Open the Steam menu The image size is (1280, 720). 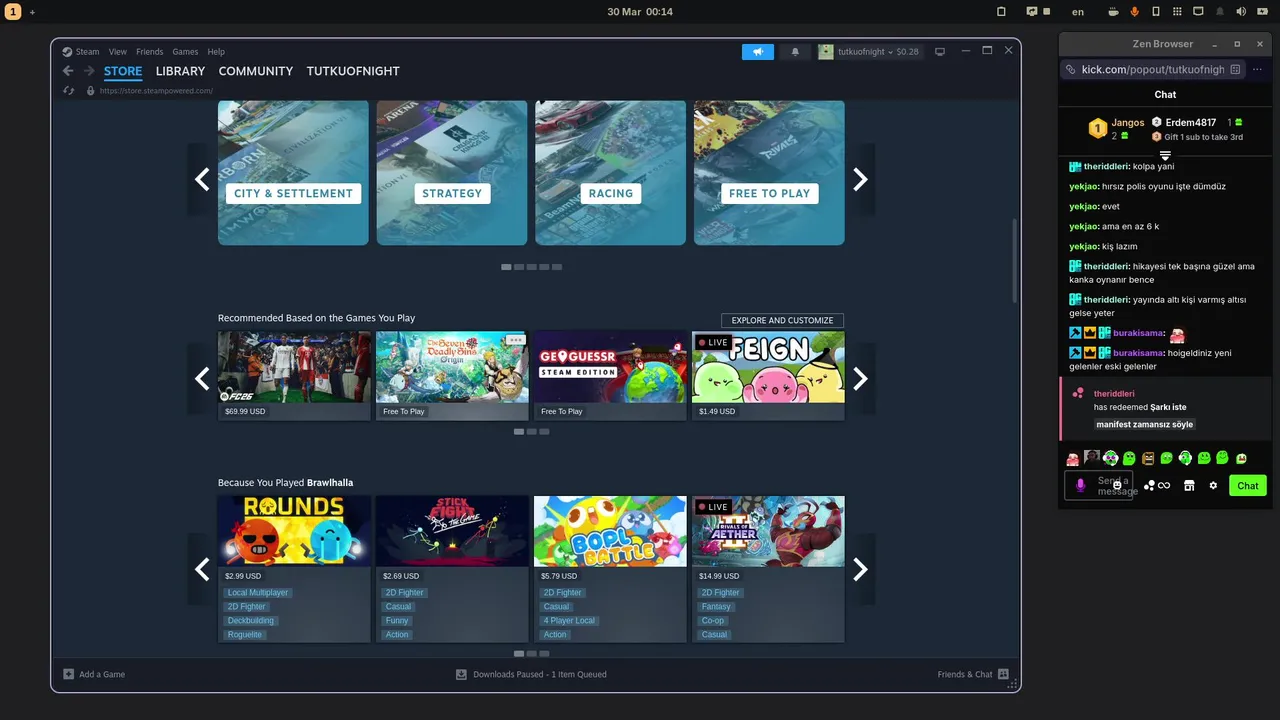pyautogui.click(x=87, y=52)
